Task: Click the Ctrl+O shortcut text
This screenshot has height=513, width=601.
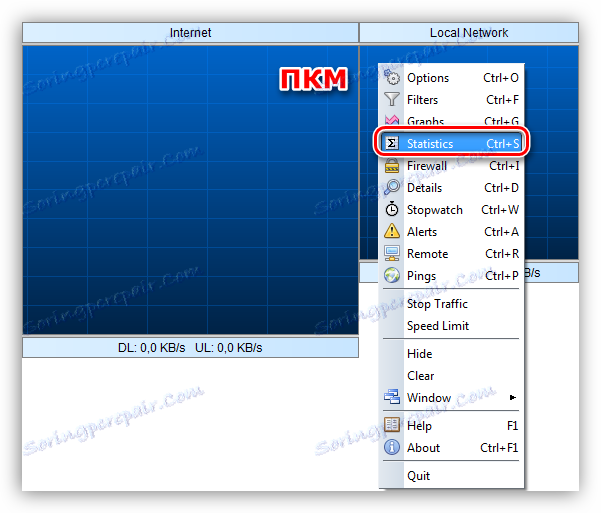Action: pos(501,78)
